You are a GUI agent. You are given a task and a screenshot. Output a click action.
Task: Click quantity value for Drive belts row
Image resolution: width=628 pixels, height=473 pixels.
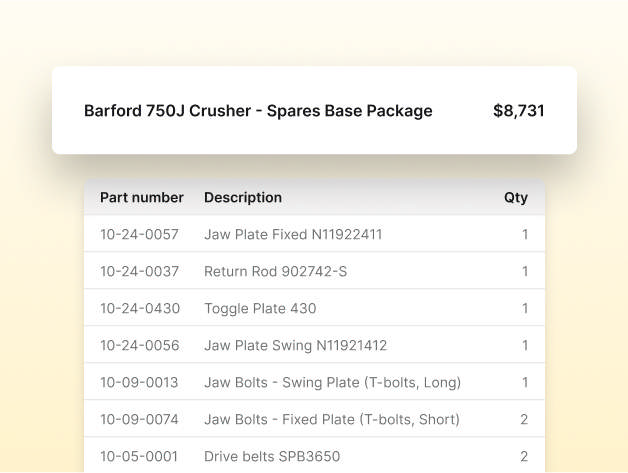point(524,457)
